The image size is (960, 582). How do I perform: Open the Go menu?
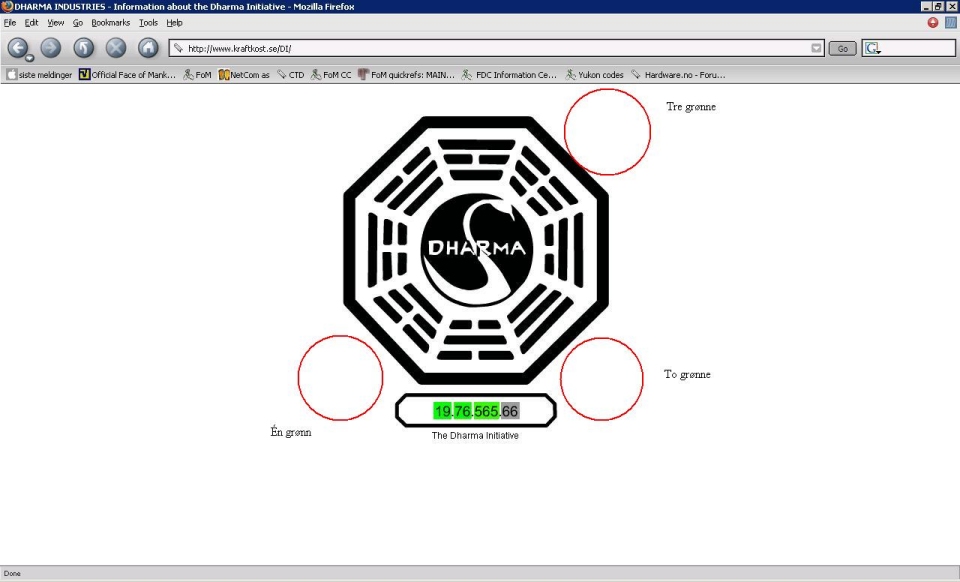78,23
